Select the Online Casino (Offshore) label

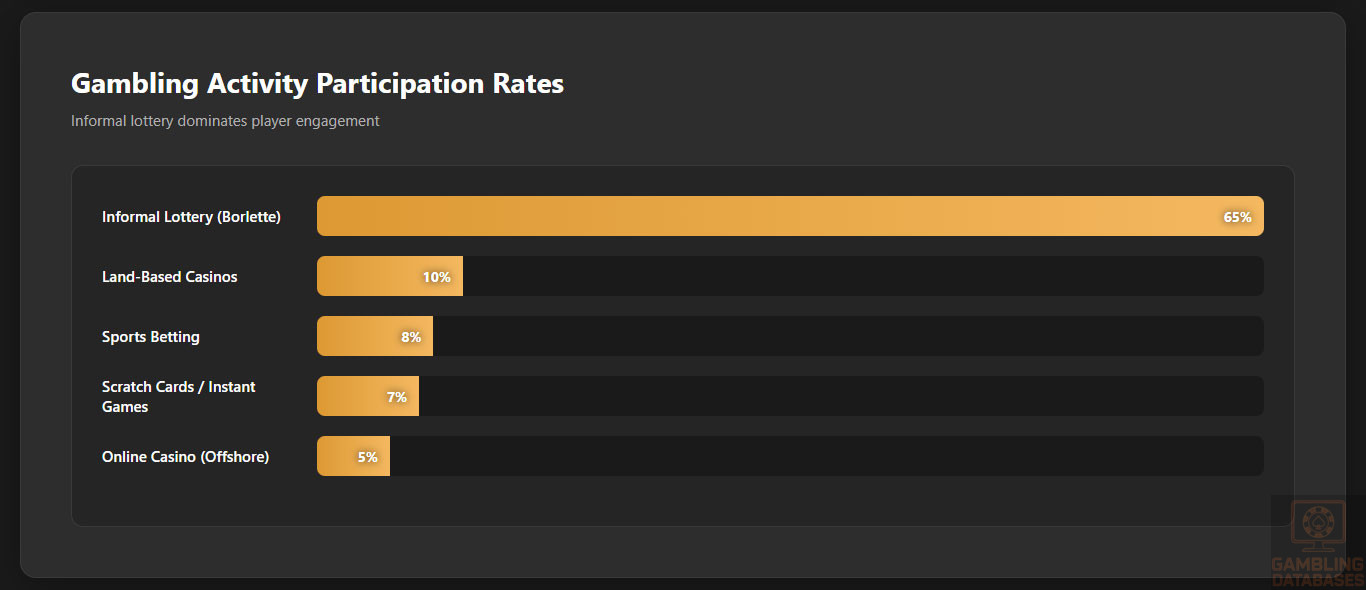pyautogui.click(x=185, y=457)
